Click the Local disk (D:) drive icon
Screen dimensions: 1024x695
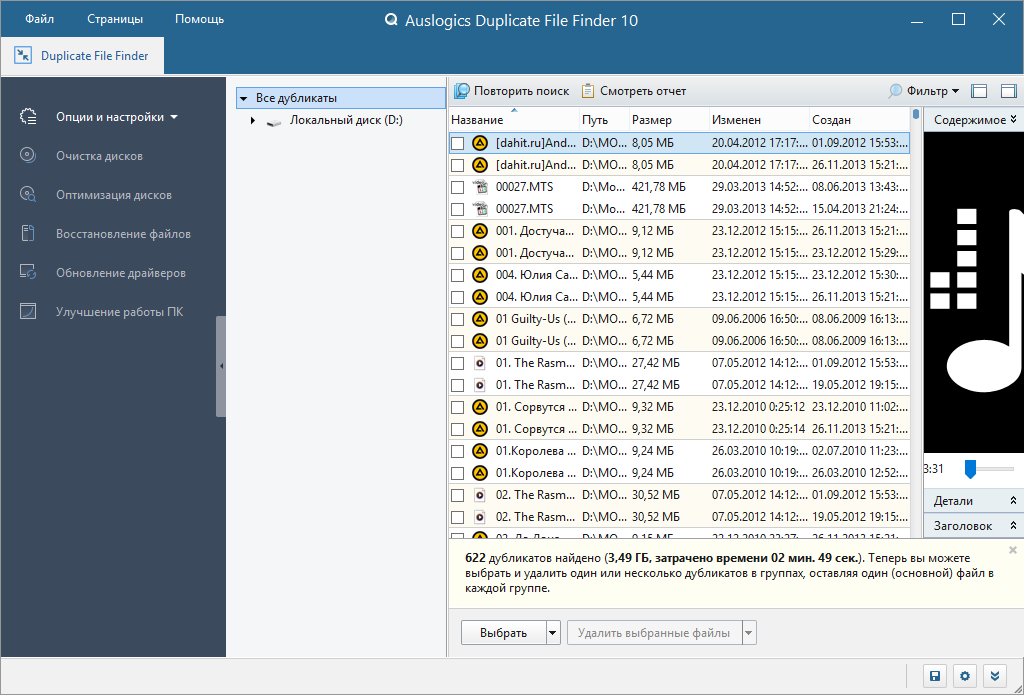(274, 121)
